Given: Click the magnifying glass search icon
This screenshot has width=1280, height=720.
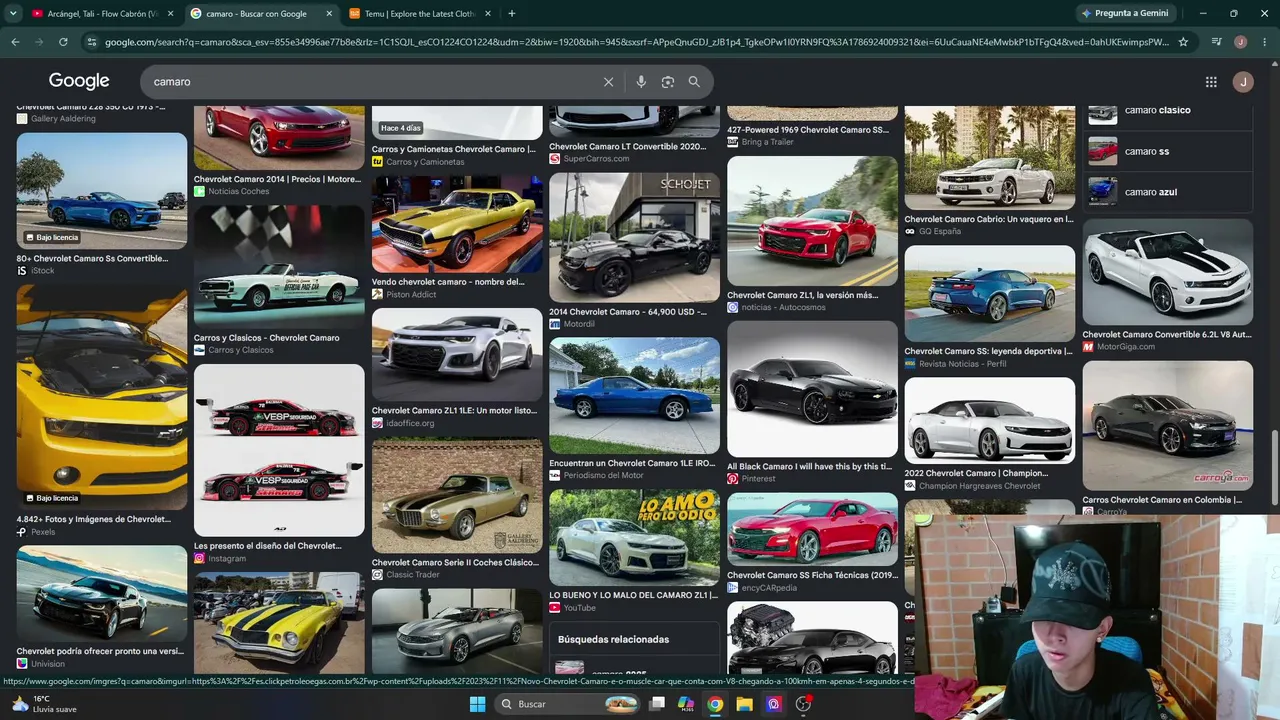Looking at the screenshot, I should coord(694,82).
